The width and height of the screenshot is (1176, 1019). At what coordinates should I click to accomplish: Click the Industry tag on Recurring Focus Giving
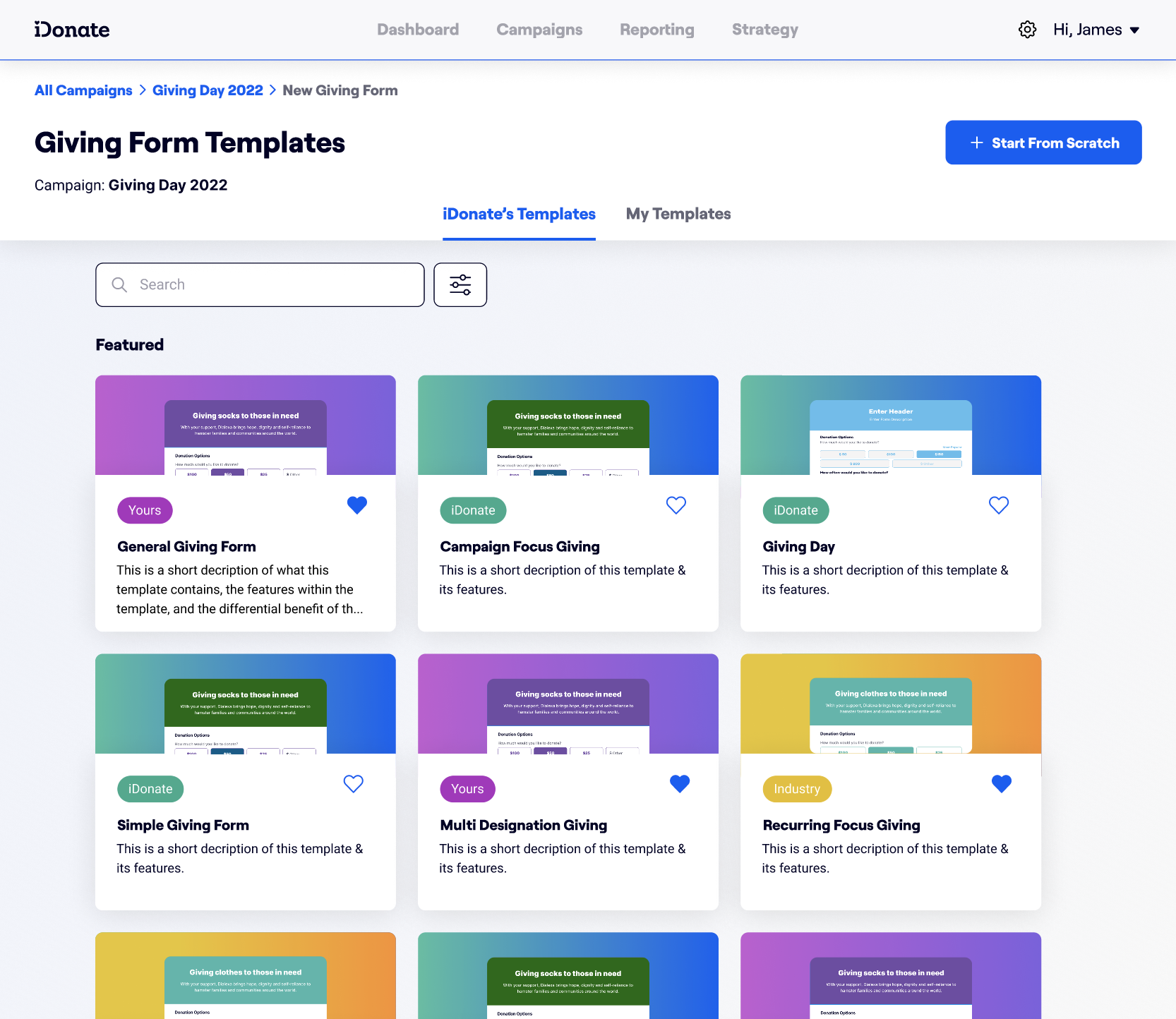coord(797,789)
